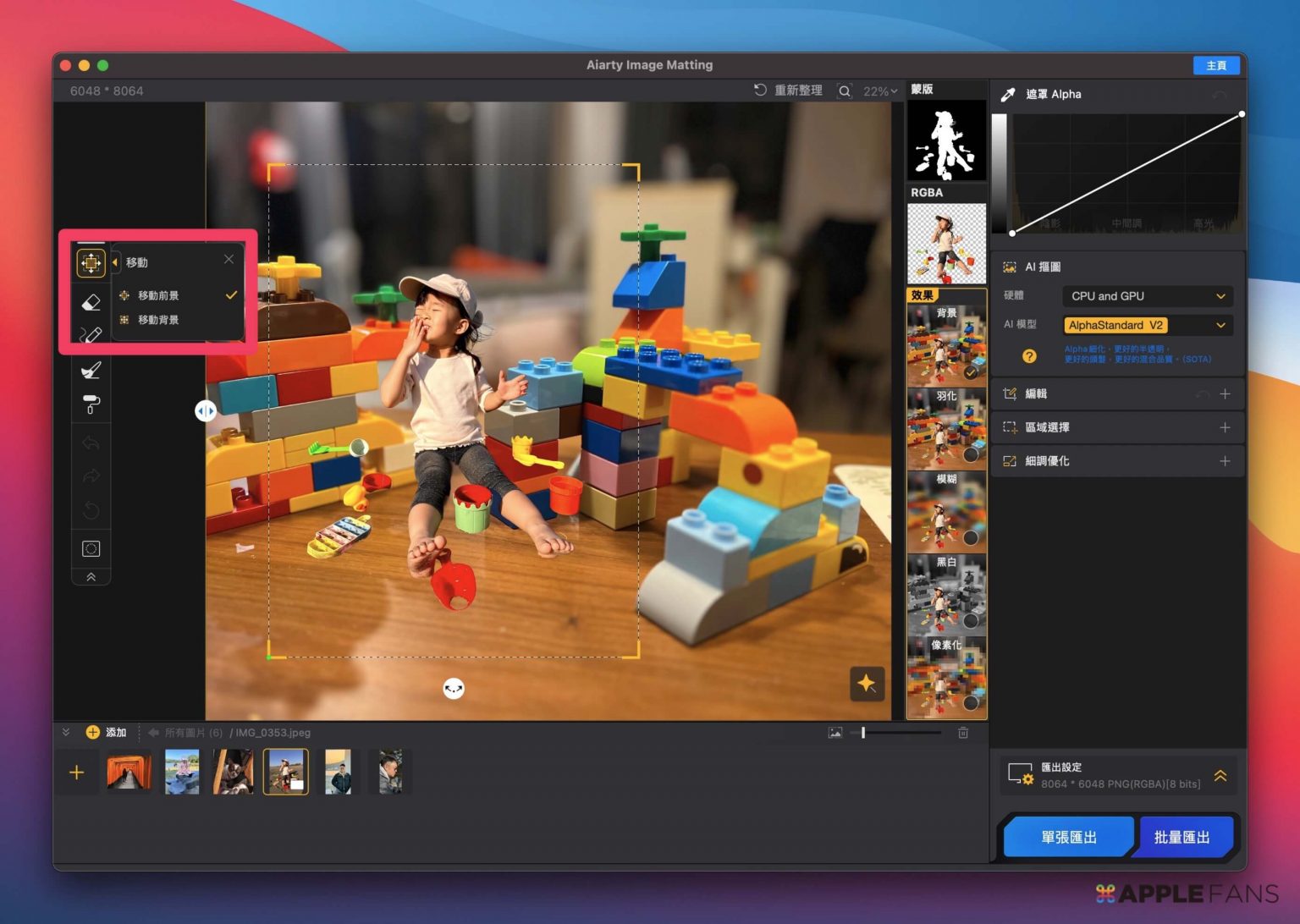Select the Alpha eyedropper tool icon
Viewport: 1300px width, 924px height.
tap(1008, 95)
